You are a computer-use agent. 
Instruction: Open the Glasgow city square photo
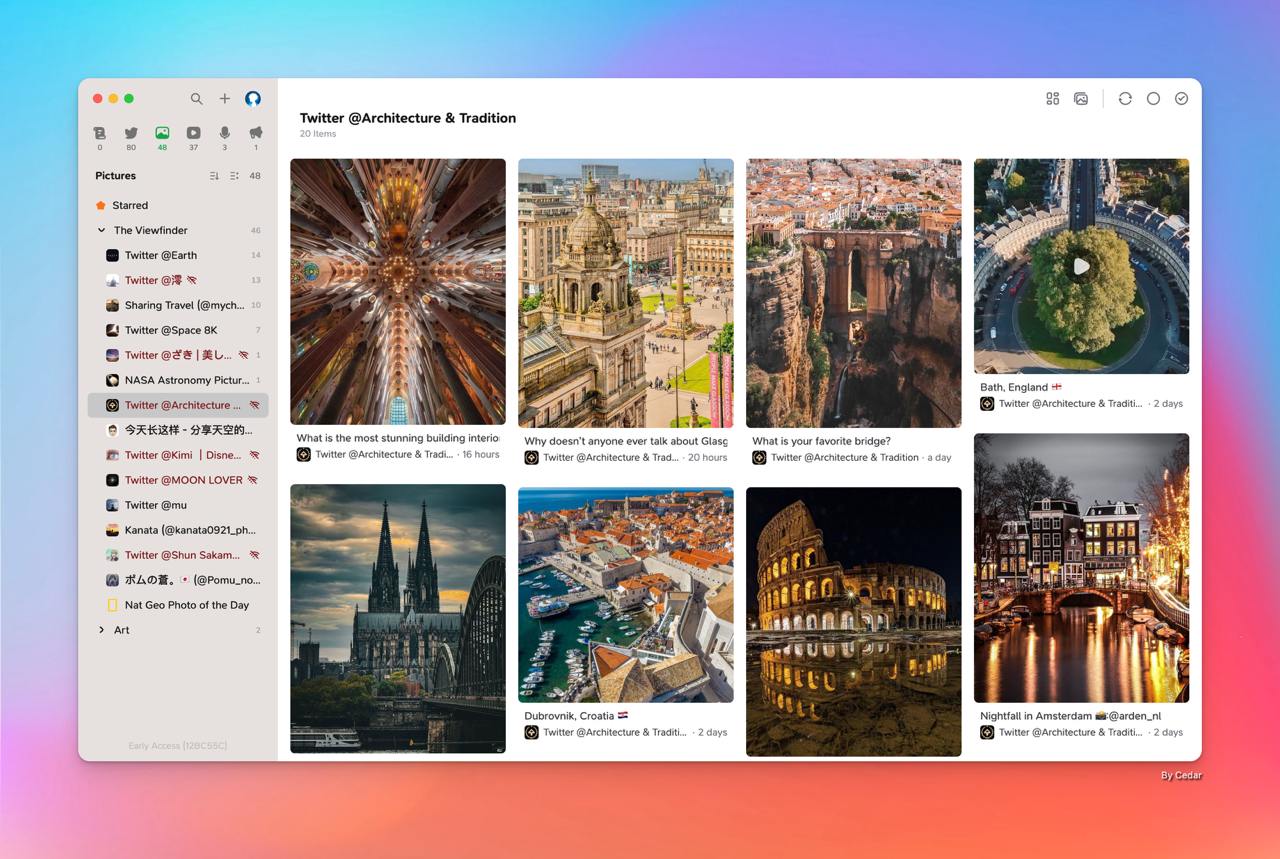click(x=626, y=293)
